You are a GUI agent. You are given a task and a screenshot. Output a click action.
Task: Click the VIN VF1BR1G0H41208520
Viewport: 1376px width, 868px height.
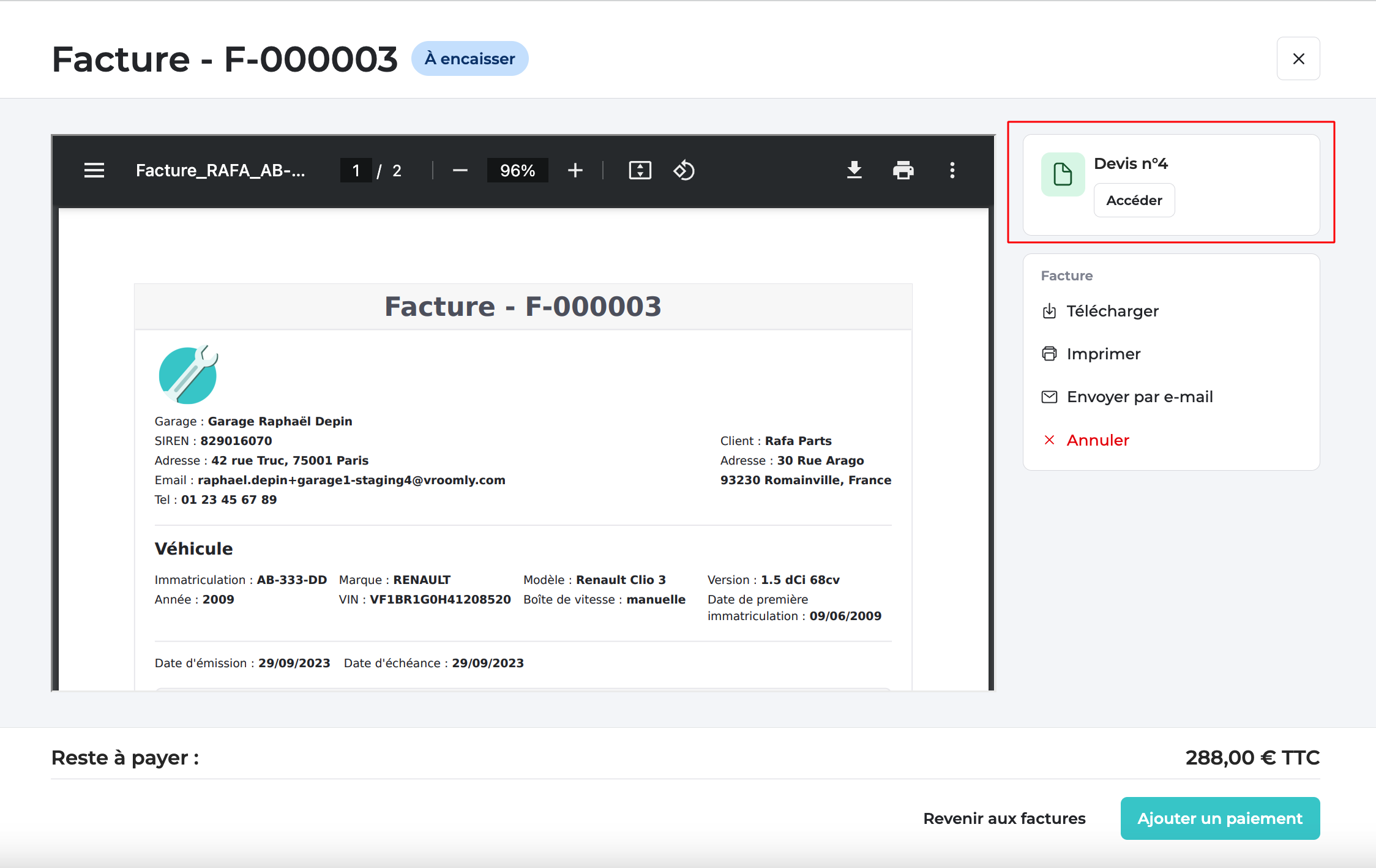[440, 599]
